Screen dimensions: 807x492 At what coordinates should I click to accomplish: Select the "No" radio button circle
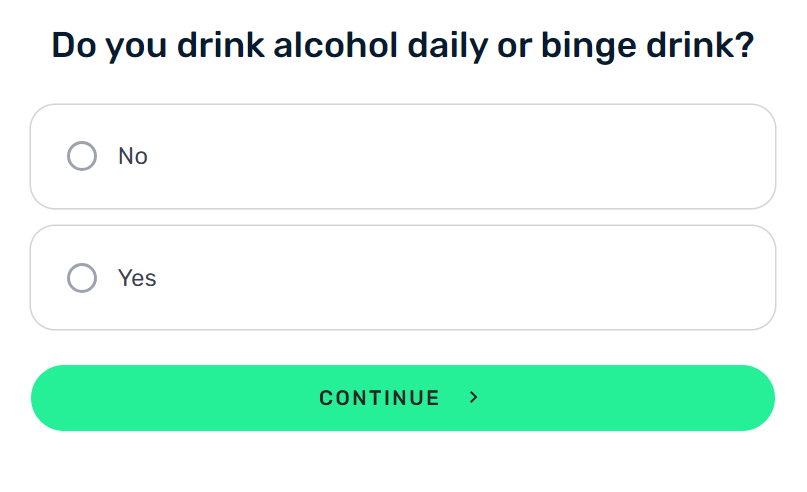click(x=82, y=156)
